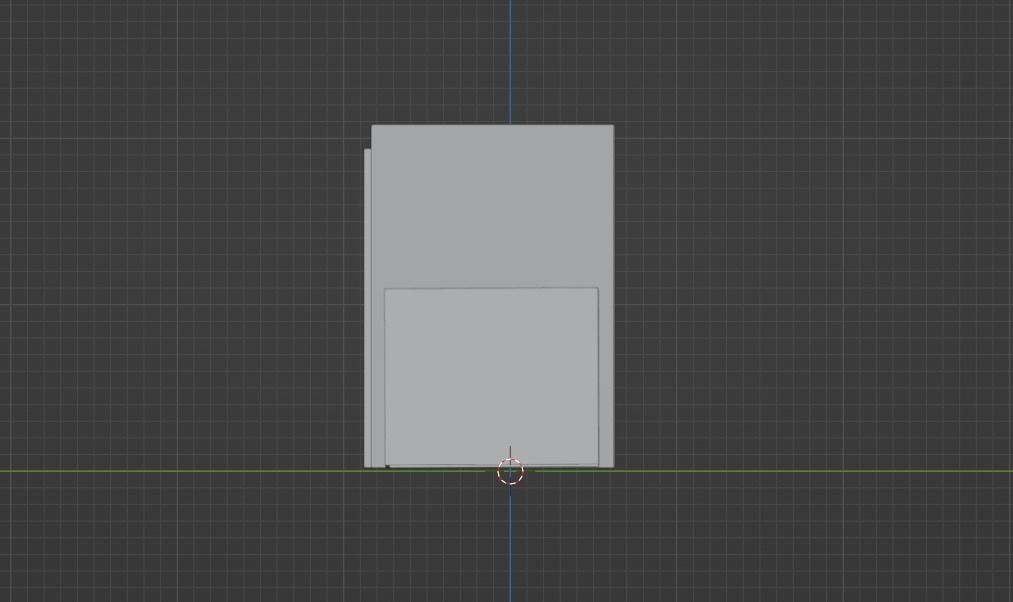Click the red-white 3D cursor circle
Image resolution: width=1013 pixels, height=602 pixels.
pyautogui.click(x=510, y=472)
